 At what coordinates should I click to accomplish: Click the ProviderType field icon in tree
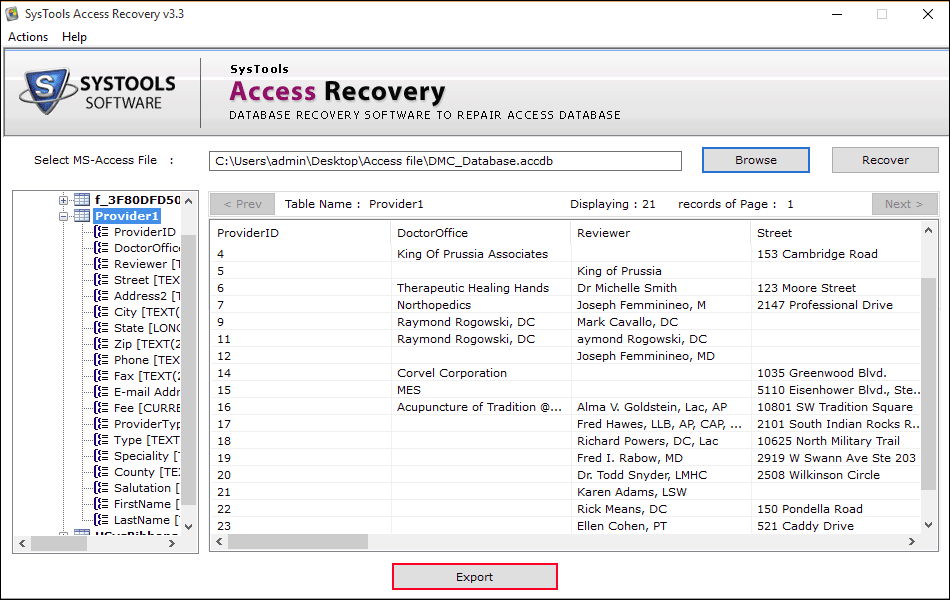pyautogui.click(x=101, y=424)
